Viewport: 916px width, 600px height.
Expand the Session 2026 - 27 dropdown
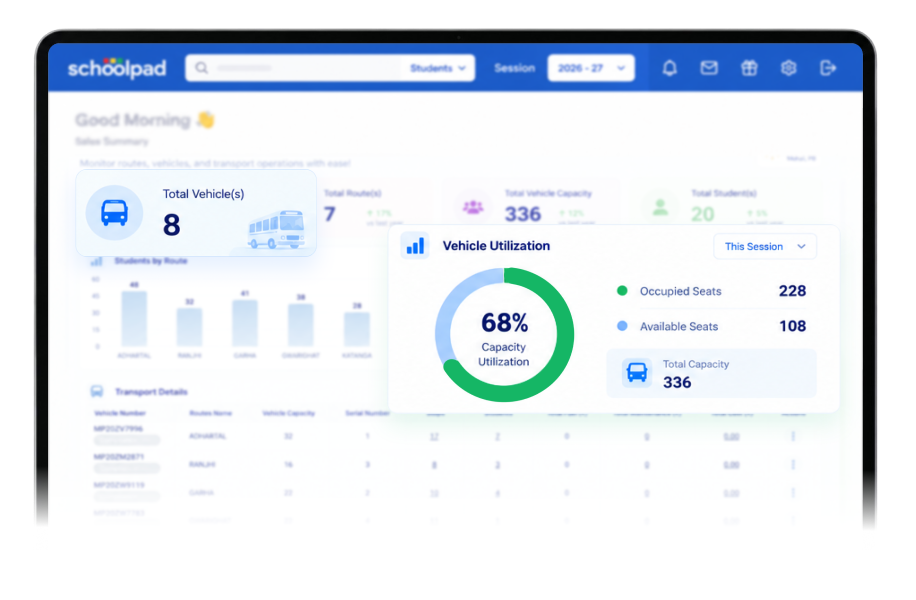click(x=591, y=68)
